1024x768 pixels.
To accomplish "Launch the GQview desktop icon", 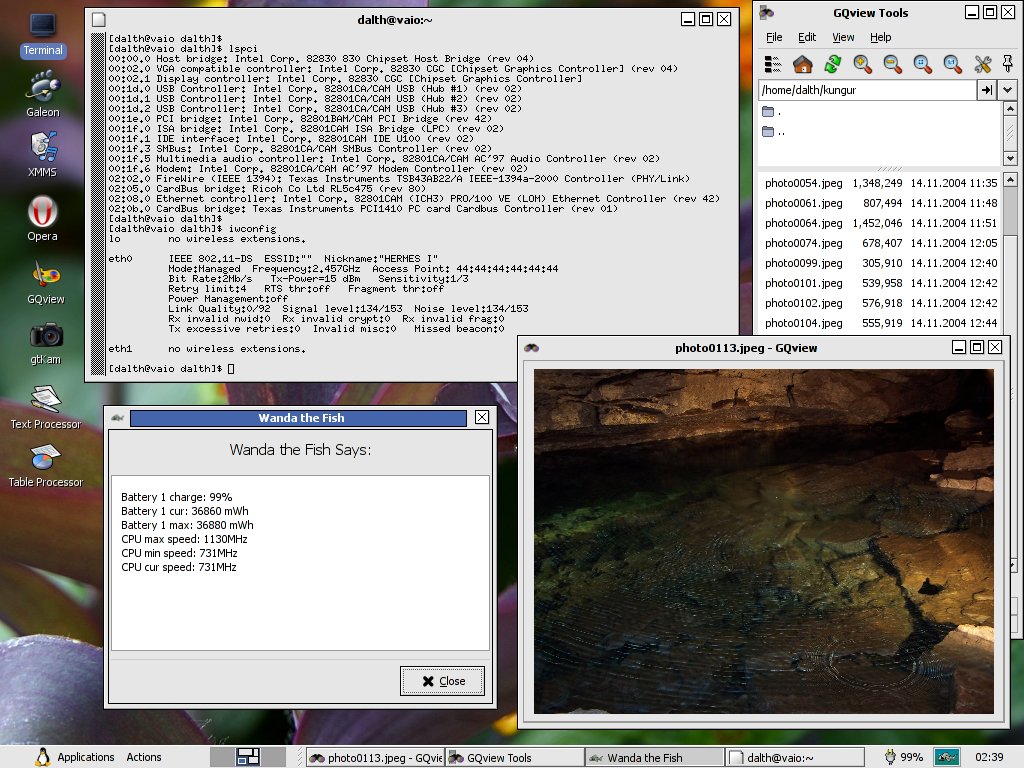I will click(x=46, y=283).
